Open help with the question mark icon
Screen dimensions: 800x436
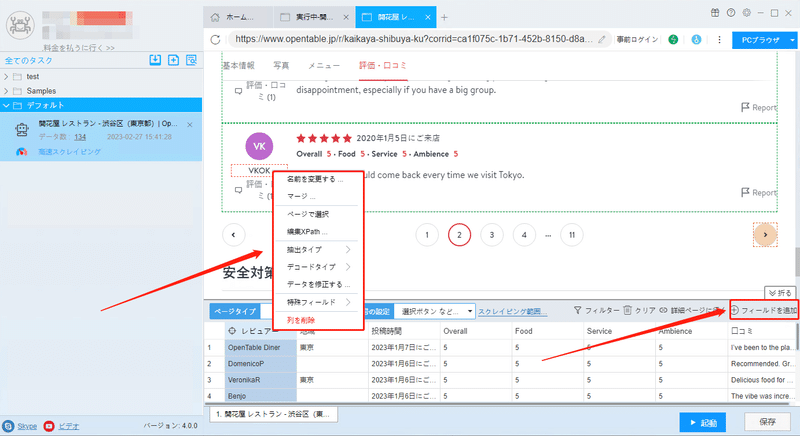point(731,13)
